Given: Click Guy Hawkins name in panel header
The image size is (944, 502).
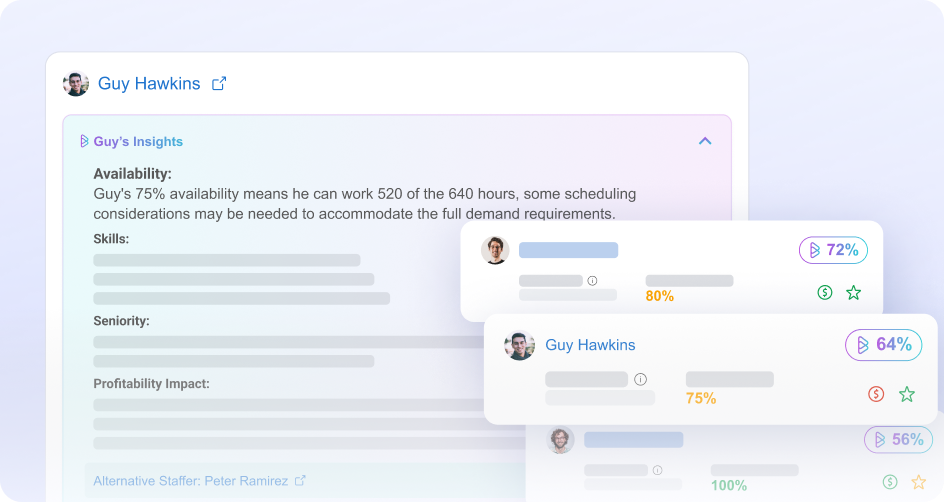Looking at the screenshot, I should click(149, 84).
